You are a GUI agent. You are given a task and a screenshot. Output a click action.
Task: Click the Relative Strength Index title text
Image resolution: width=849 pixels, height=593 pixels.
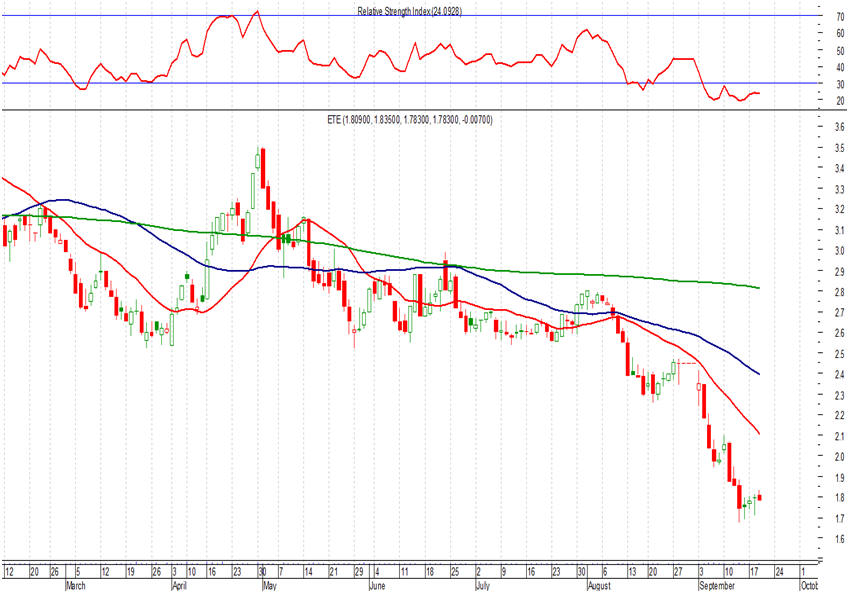tap(409, 11)
